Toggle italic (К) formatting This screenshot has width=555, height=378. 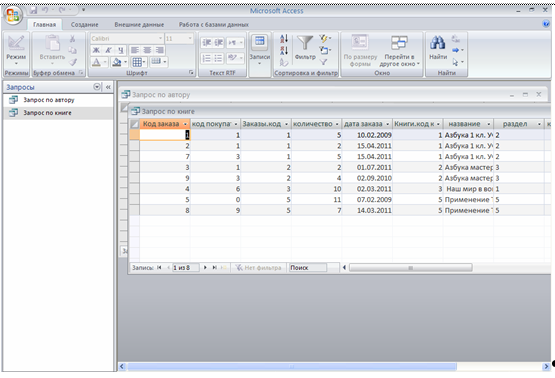click(x=108, y=50)
